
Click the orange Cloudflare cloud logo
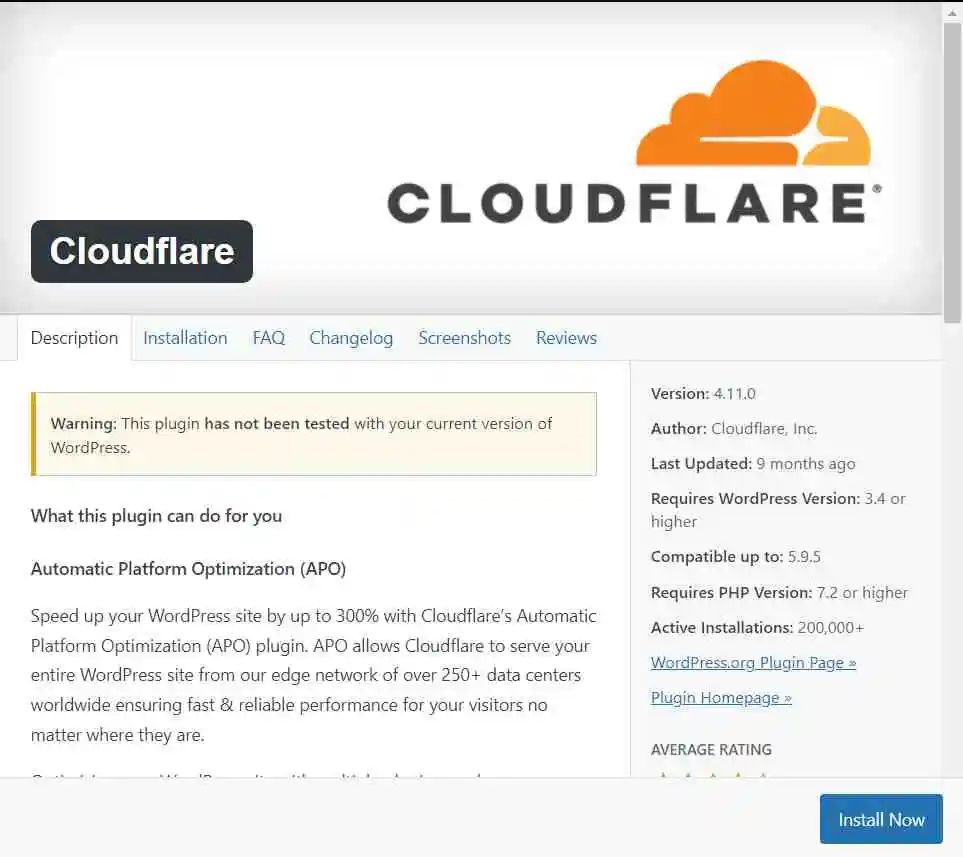pyautogui.click(x=754, y=113)
